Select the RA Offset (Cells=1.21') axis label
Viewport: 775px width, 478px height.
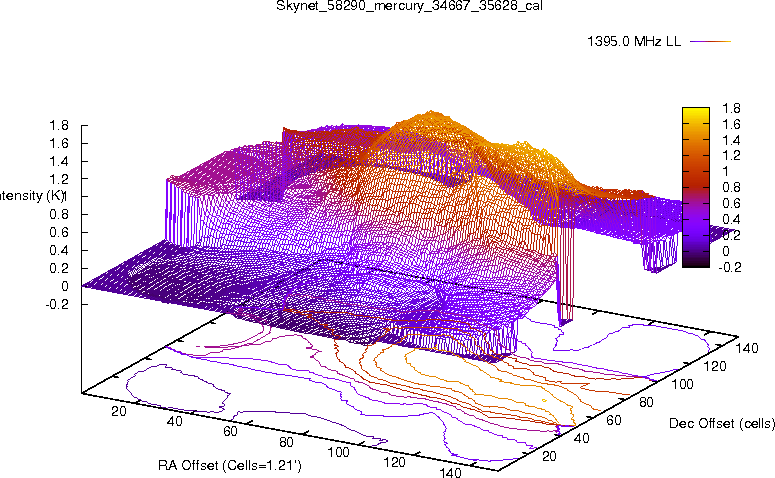click(x=230, y=465)
